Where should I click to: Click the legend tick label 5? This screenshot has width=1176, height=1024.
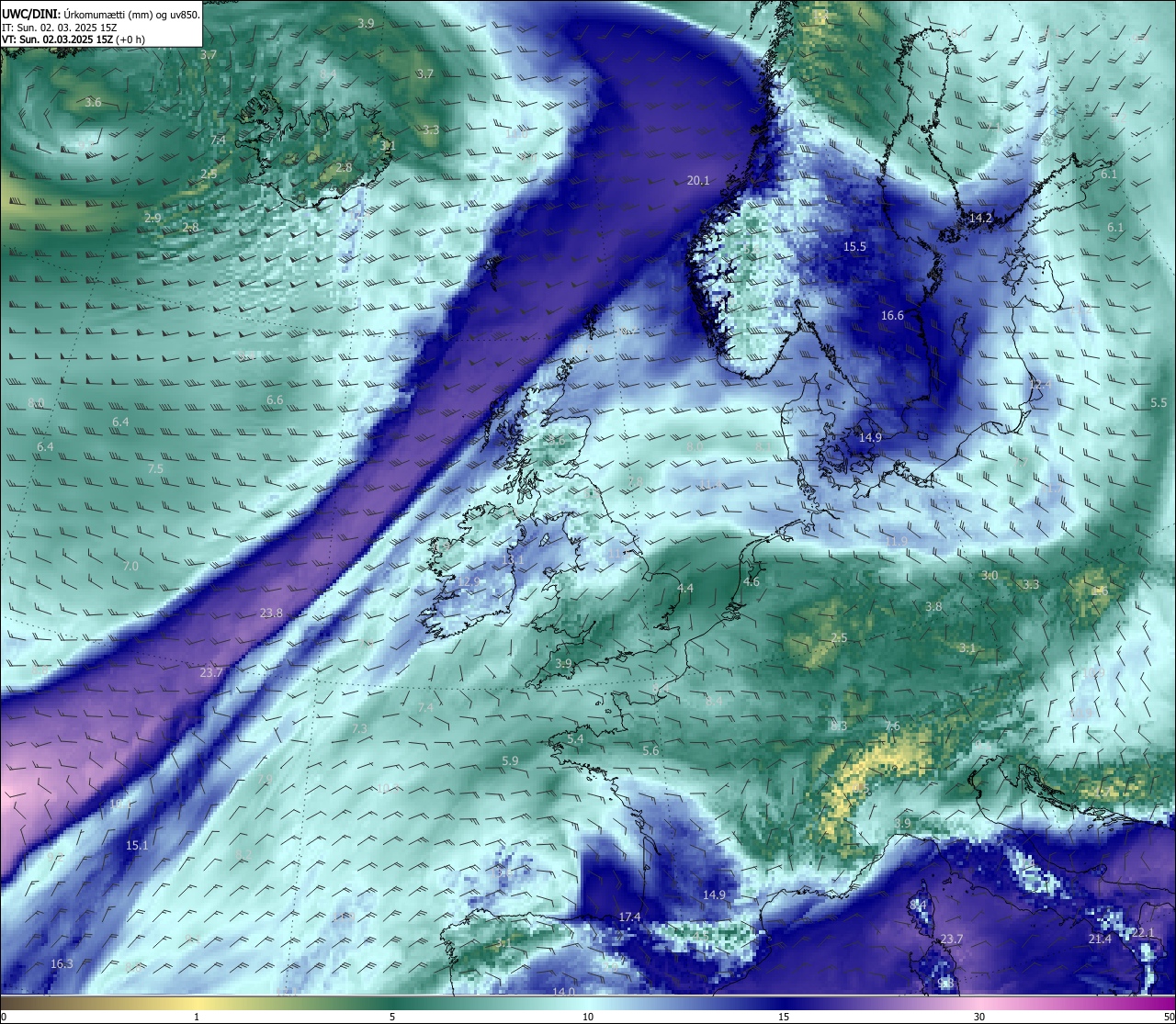tap(392, 1017)
